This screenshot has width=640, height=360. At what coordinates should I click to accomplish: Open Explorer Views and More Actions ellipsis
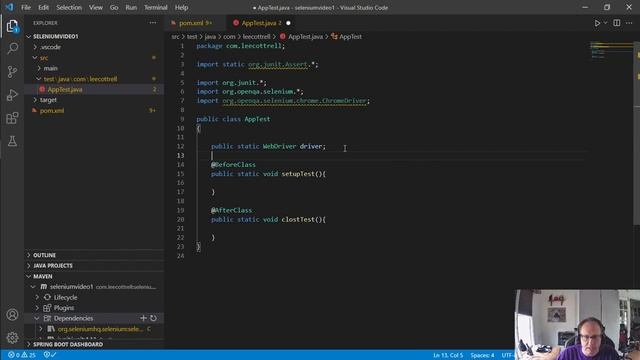click(153, 23)
